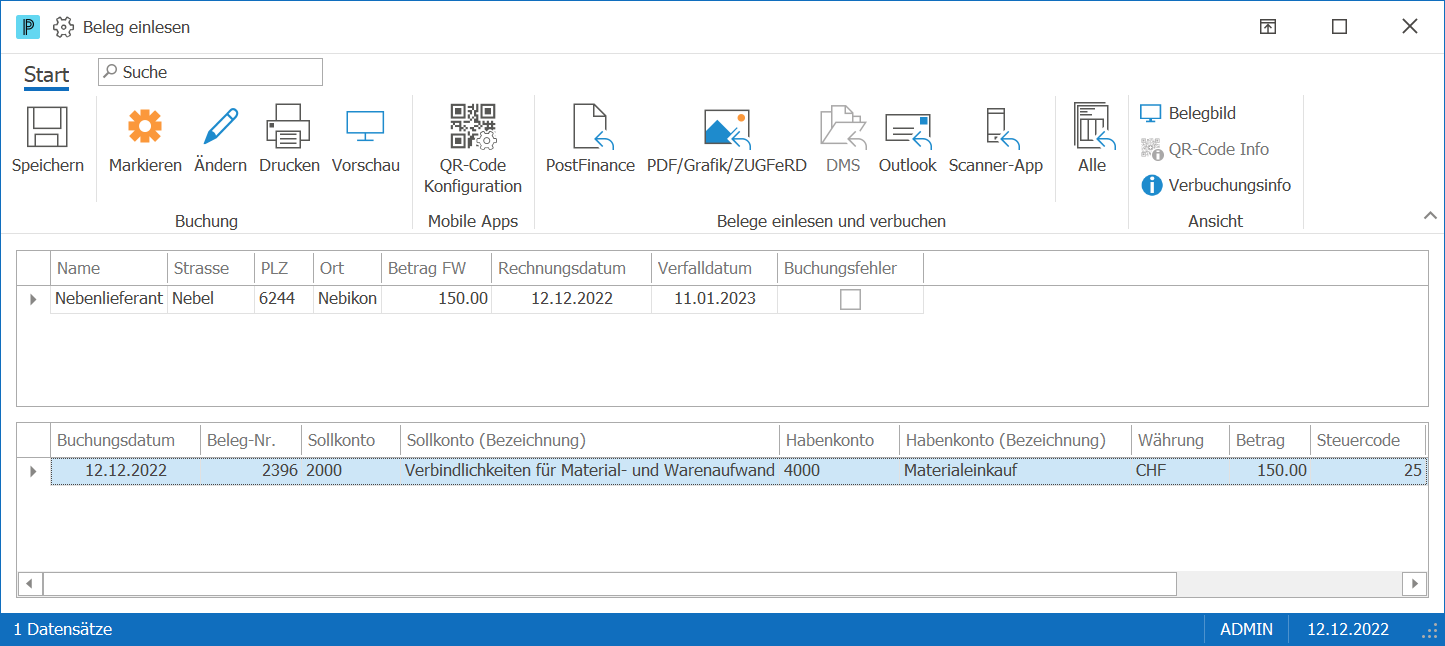The height and width of the screenshot is (646, 1445).
Task: Click the Verfalldatum column header
Action: tap(714, 268)
